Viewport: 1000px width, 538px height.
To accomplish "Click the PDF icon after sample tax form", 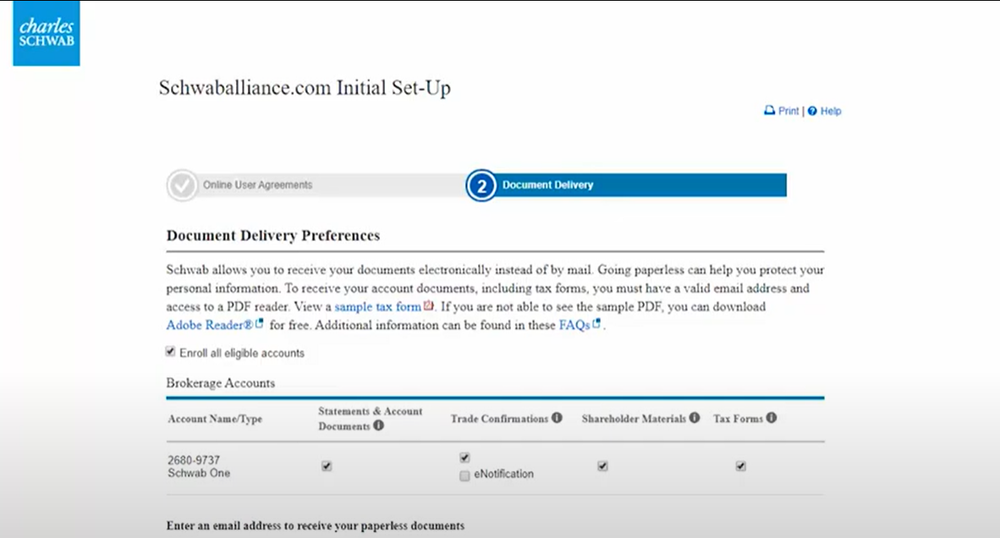I will click(429, 305).
